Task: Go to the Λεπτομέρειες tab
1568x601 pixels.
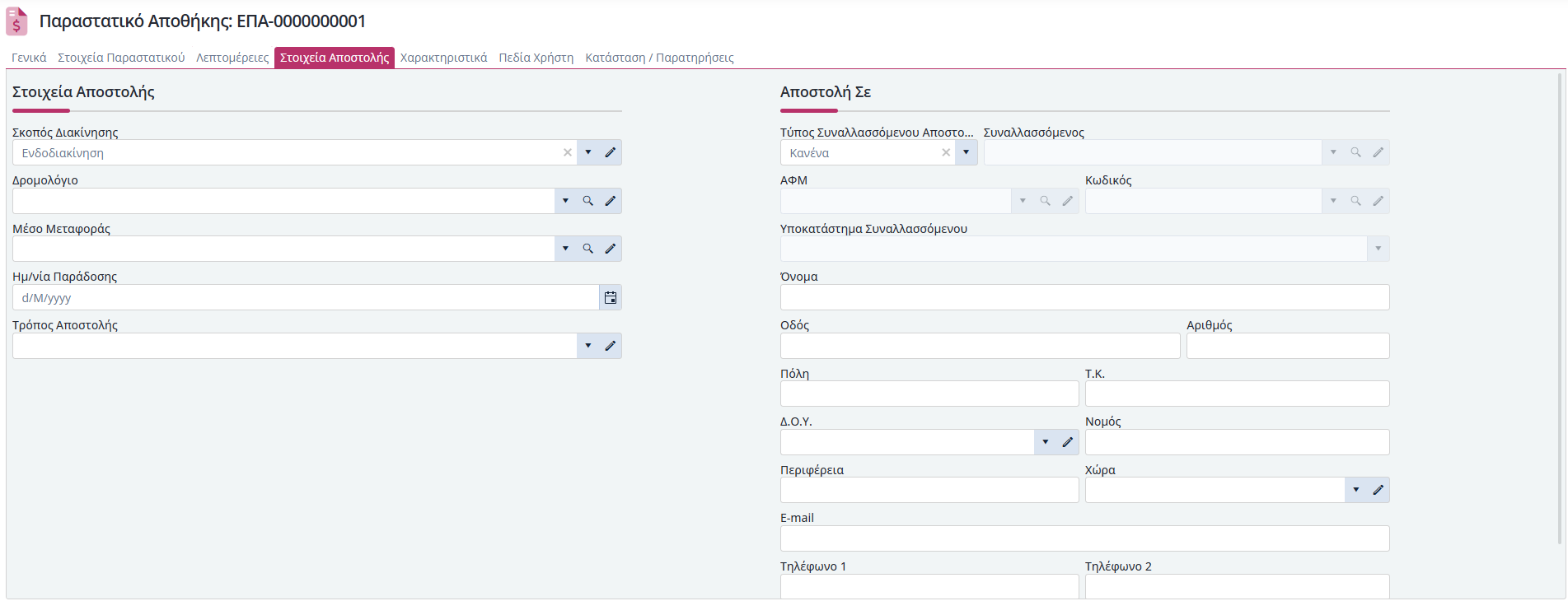Action: click(232, 58)
